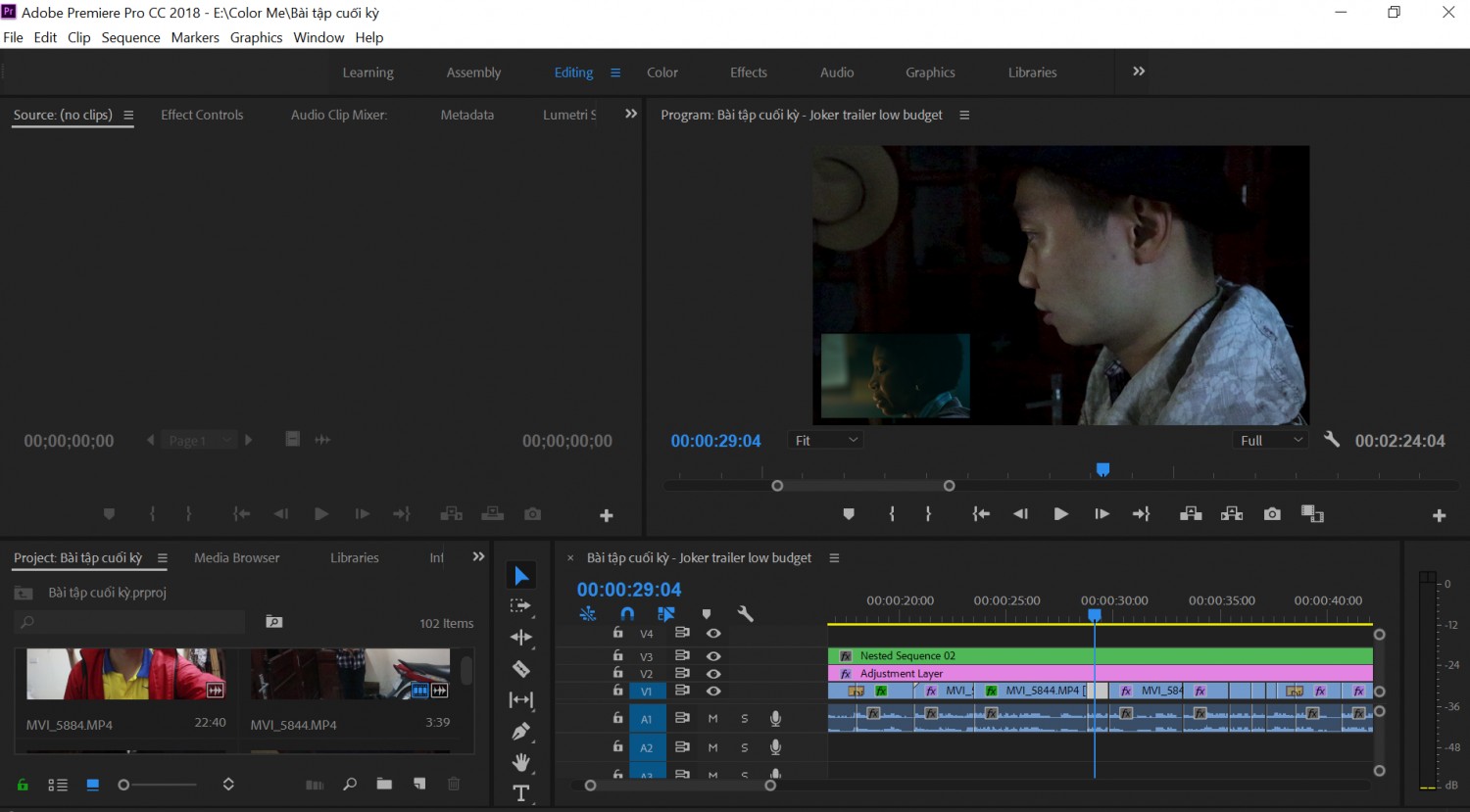Select the Razor tool

coord(521,669)
